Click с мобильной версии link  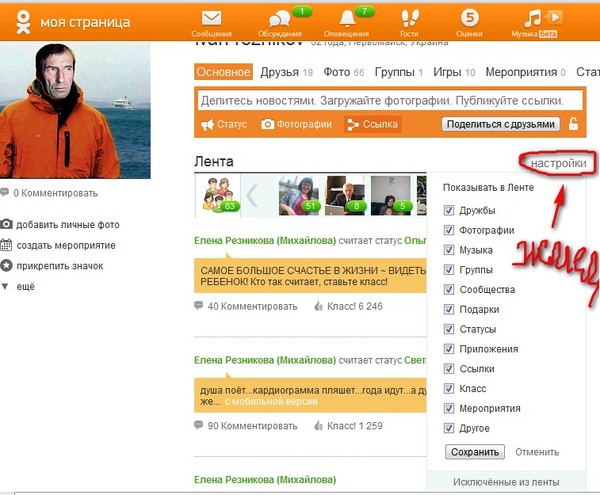pyautogui.click(x=271, y=401)
